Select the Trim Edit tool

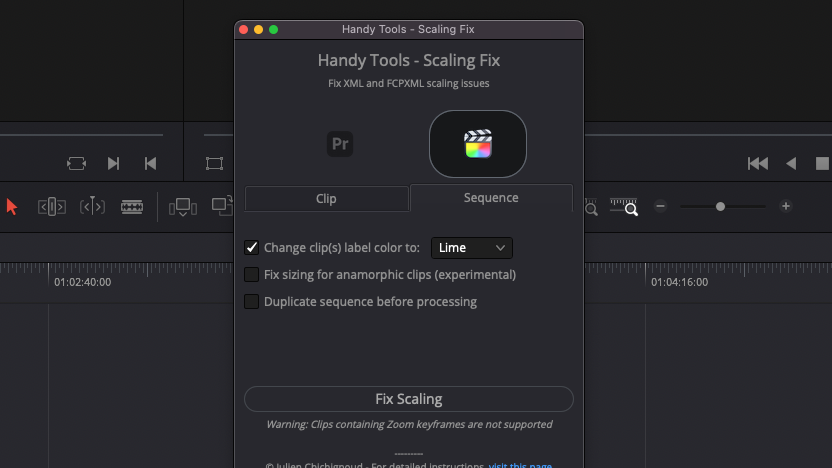point(52,206)
